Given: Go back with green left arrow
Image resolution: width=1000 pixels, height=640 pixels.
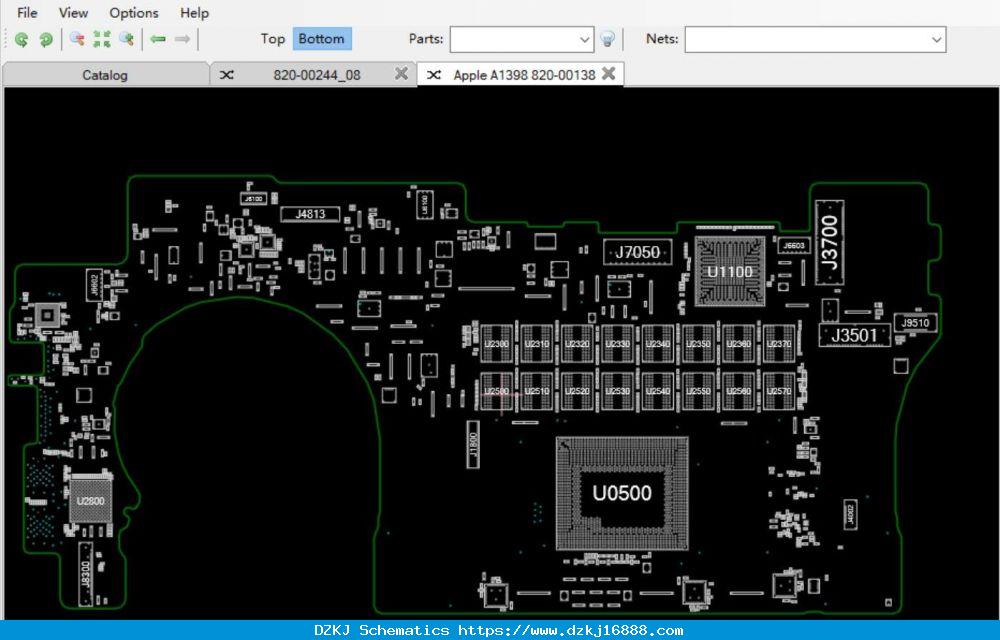Looking at the screenshot, I should point(158,40).
